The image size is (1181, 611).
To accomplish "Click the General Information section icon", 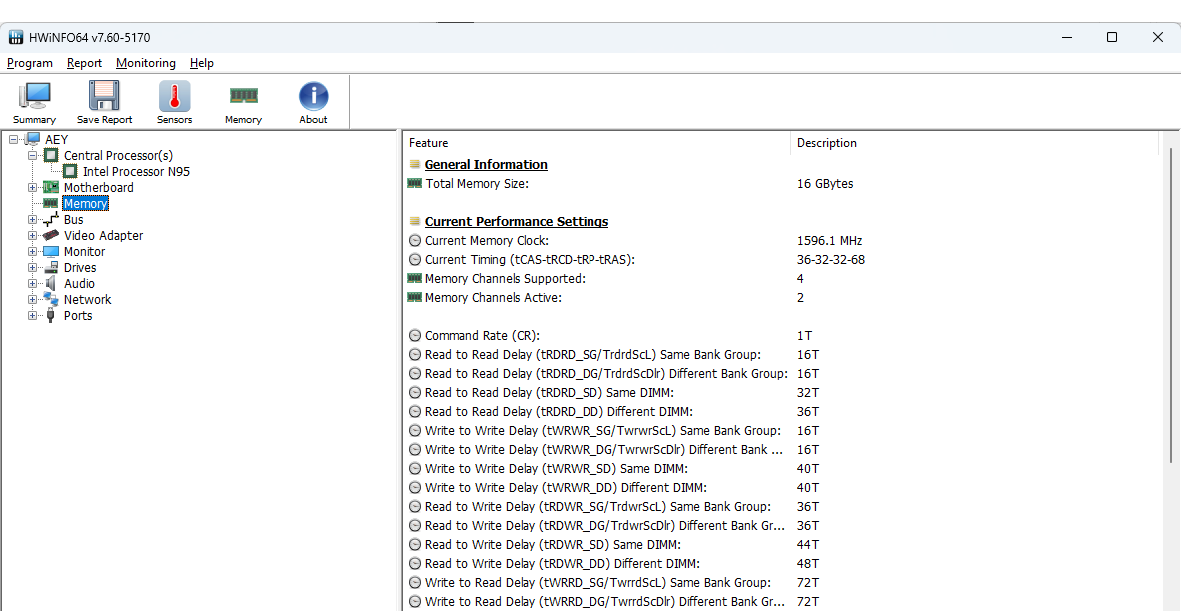I will (414, 164).
